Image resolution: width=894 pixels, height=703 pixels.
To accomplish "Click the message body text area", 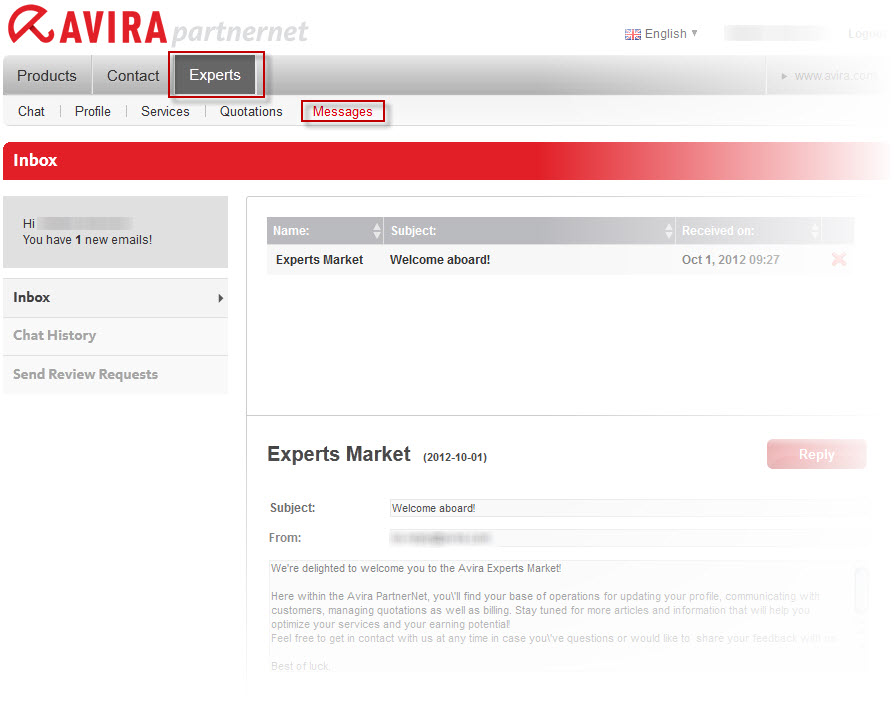I will pos(562,617).
